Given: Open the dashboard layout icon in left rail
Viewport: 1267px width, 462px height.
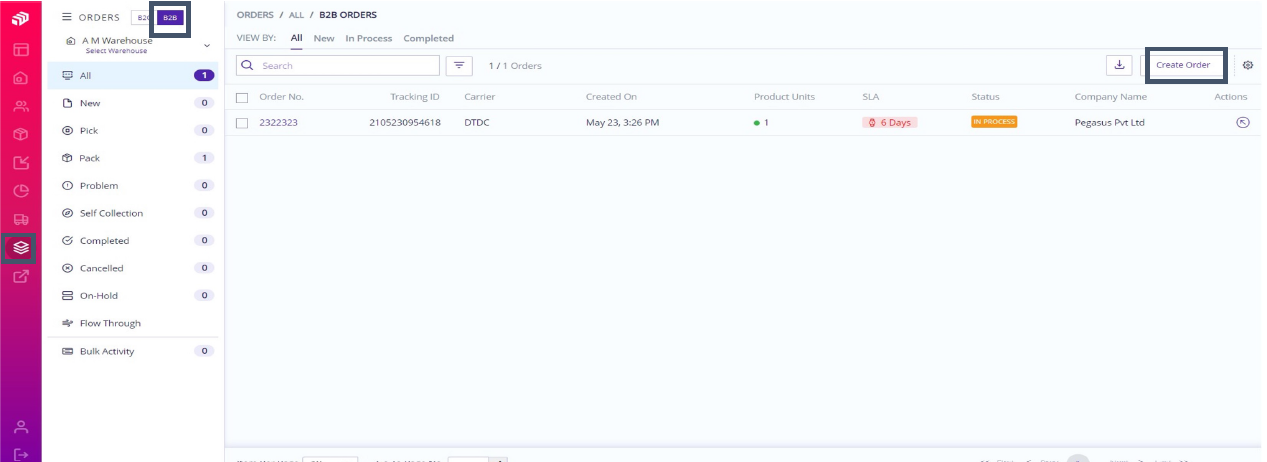Looking at the screenshot, I should (x=20, y=48).
